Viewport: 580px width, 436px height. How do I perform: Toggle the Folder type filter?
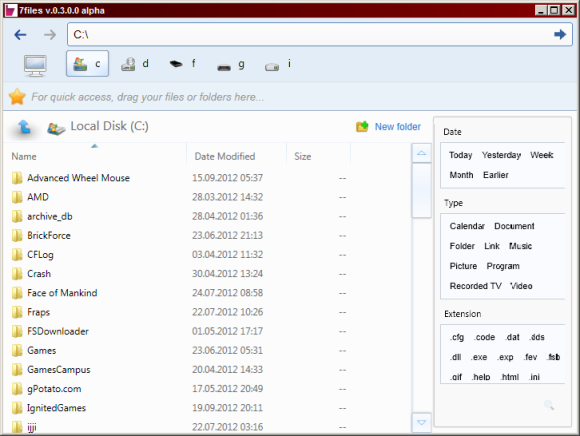[x=462, y=246]
